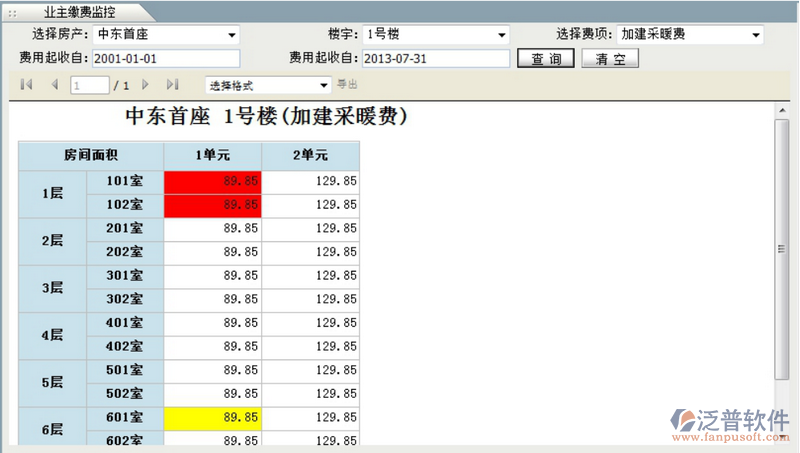Click the vertical scrollbar thumb
800x453 pixels.
point(783,250)
